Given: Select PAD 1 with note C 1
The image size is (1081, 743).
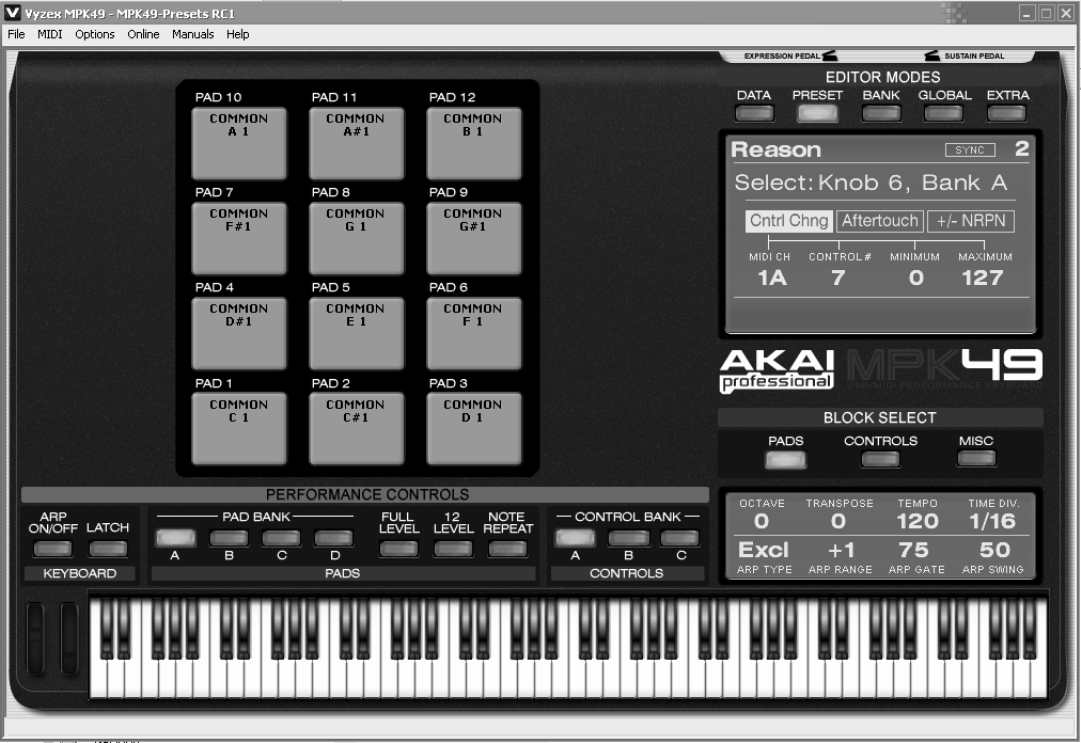Looking at the screenshot, I should click(x=239, y=429).
